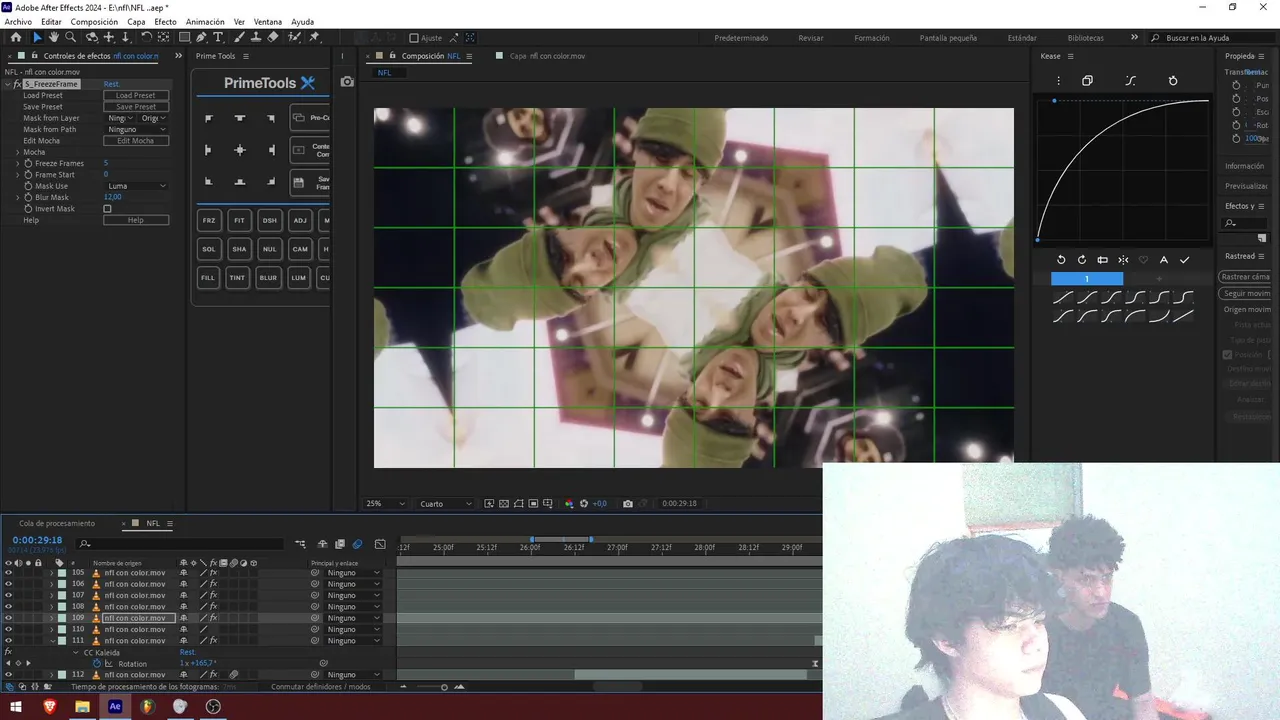Screen dimensions: 1280x720
Task: Take snapshot in composition viewer footer
Action: tap(627, 504)
